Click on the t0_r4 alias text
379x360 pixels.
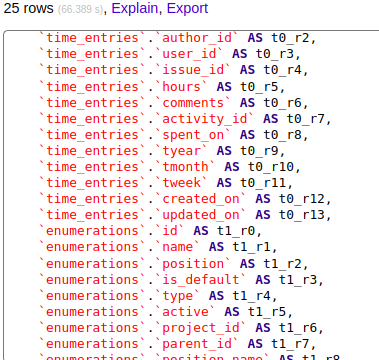(x=283, y=70)
